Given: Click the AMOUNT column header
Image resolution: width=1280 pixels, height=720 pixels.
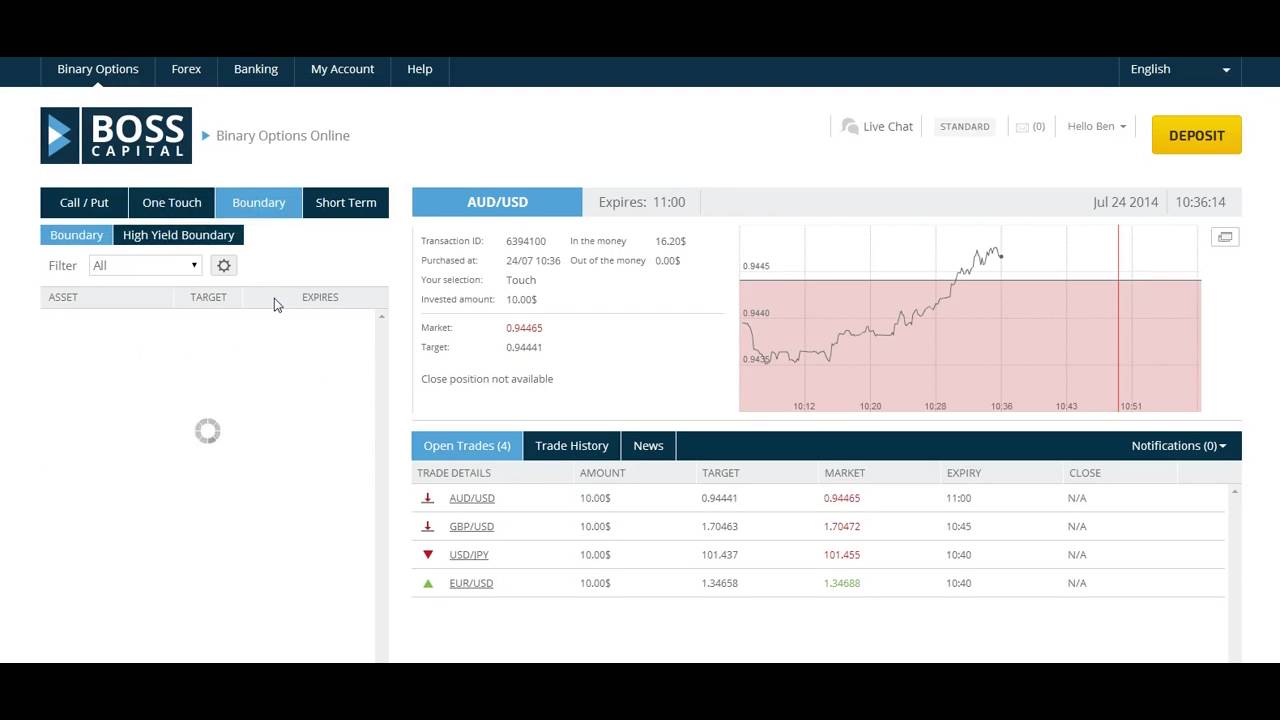Looking at the screenshot, I should (x=602, y=473).
